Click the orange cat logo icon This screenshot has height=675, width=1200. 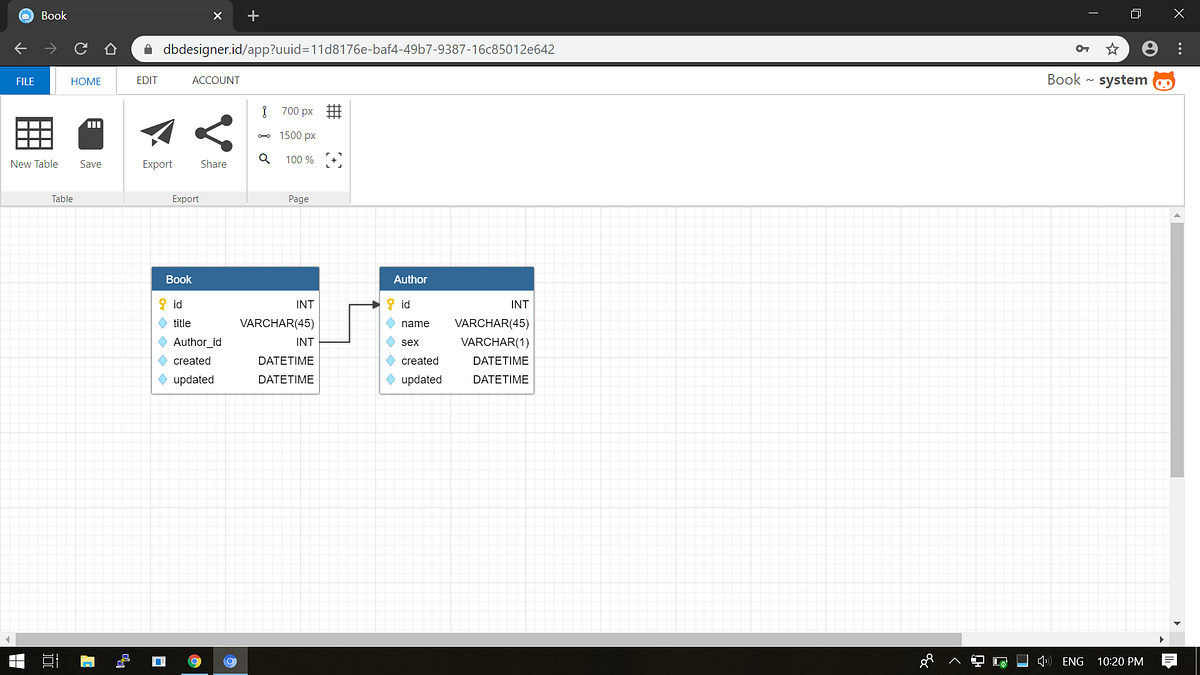pyautogui.click(x=1165, y=81)
